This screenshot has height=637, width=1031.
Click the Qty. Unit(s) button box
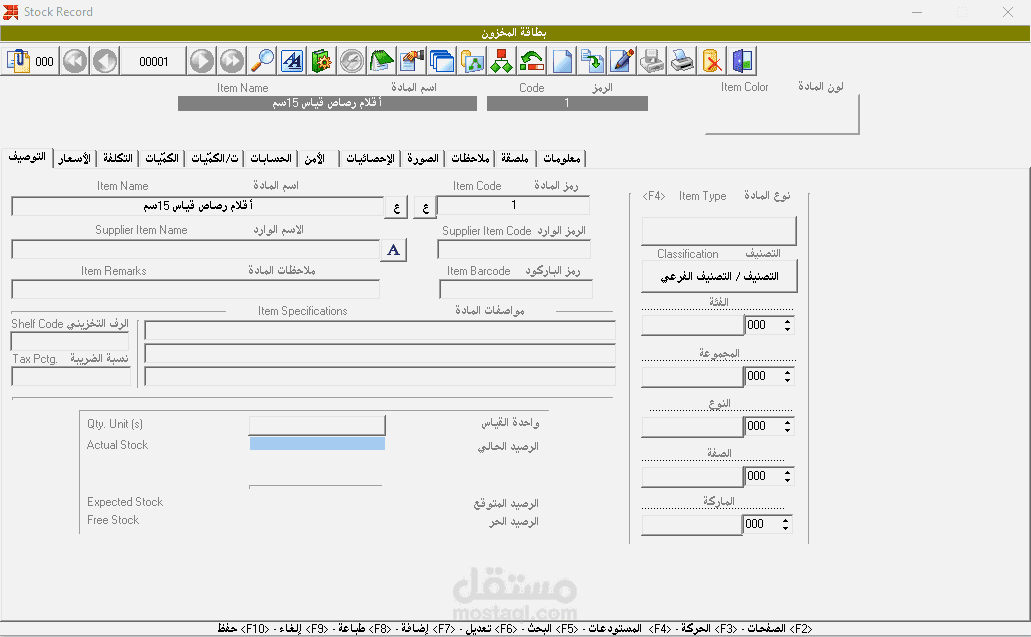tap(317, 425)
